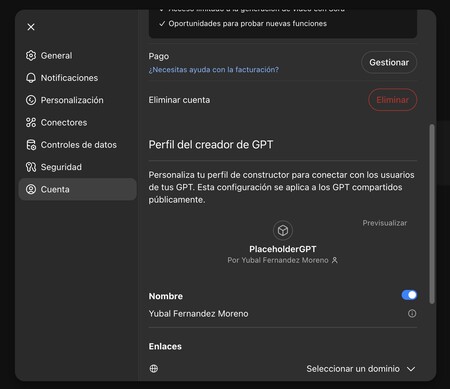Click the info icon beside Yubal Fernandez Moreno
This screenshot has width=450, height=389.
[x=412, y=313]
